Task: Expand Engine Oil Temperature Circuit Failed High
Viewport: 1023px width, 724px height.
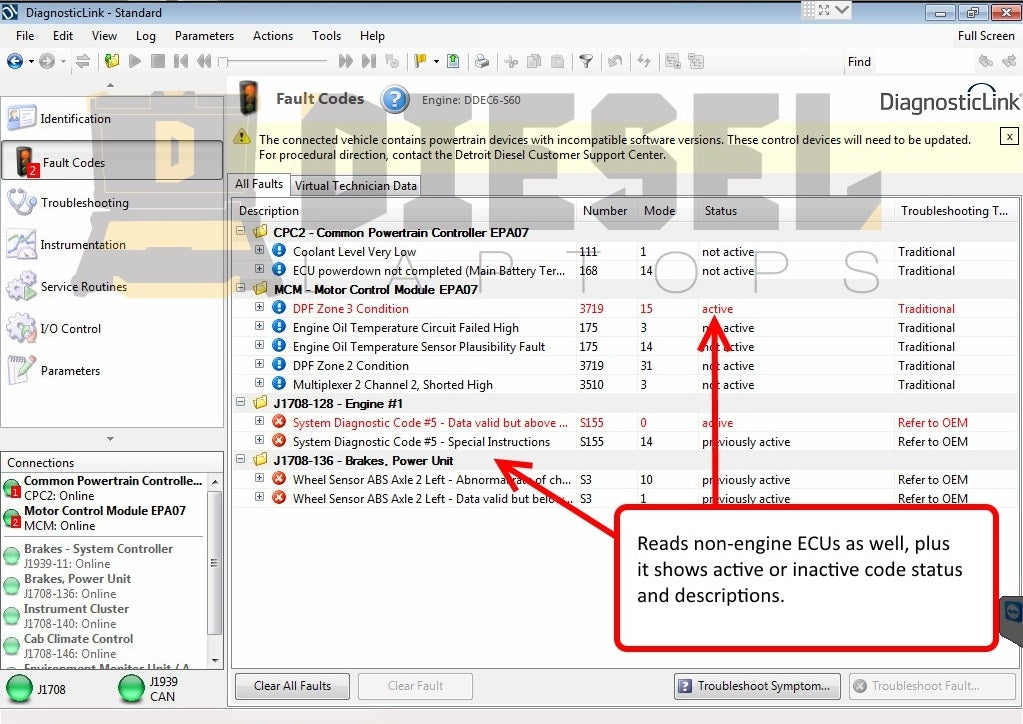Action: click(x=259, y=325)
